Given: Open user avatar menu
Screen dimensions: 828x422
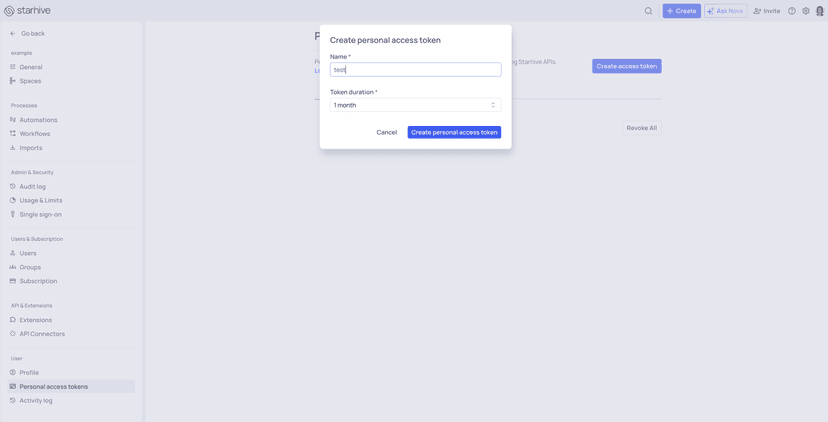Looking at the screenshot, I should (820, 11).
